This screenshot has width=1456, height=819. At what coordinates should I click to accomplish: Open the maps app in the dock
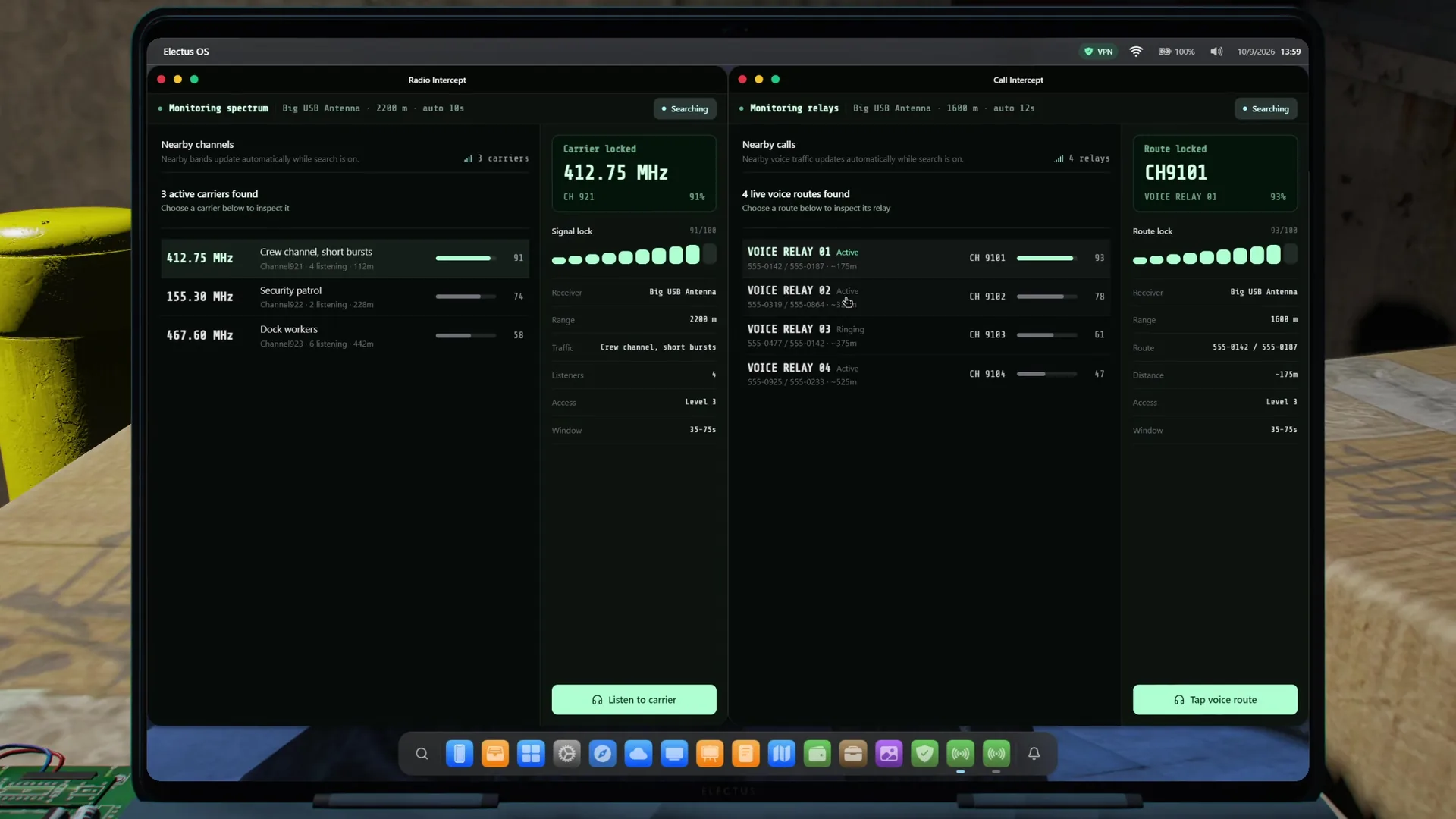[x=781, y=754]
